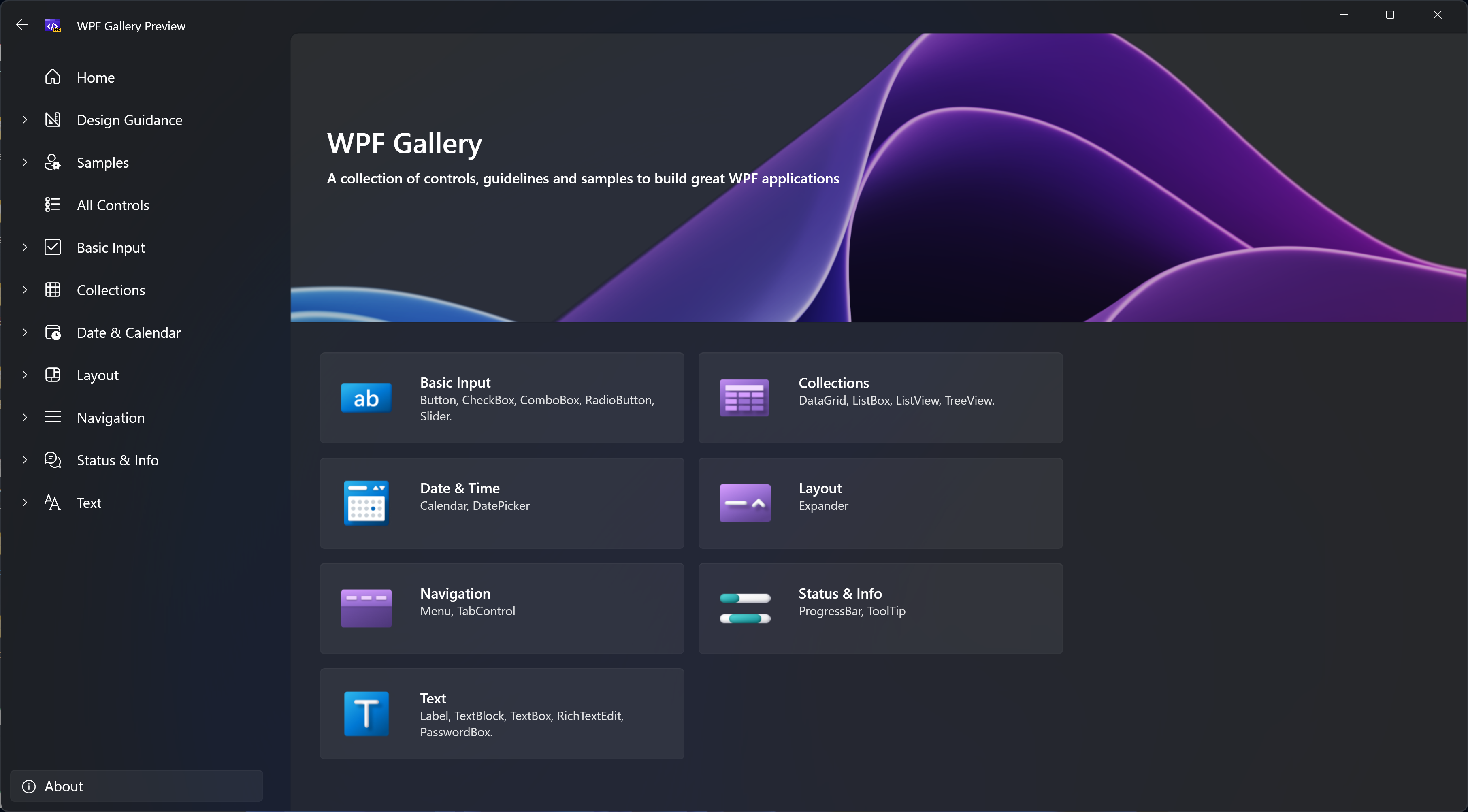The height and width of the screenshot is (812, 1468).
Task: Click the Layout panels icon in sidebar
Action: [52, 375]
